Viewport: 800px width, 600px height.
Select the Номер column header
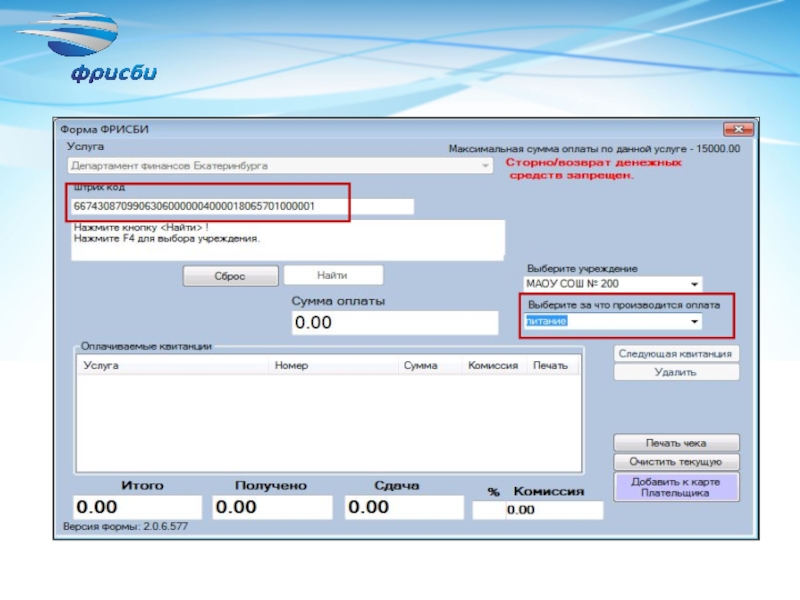click(x=333, y=365)
